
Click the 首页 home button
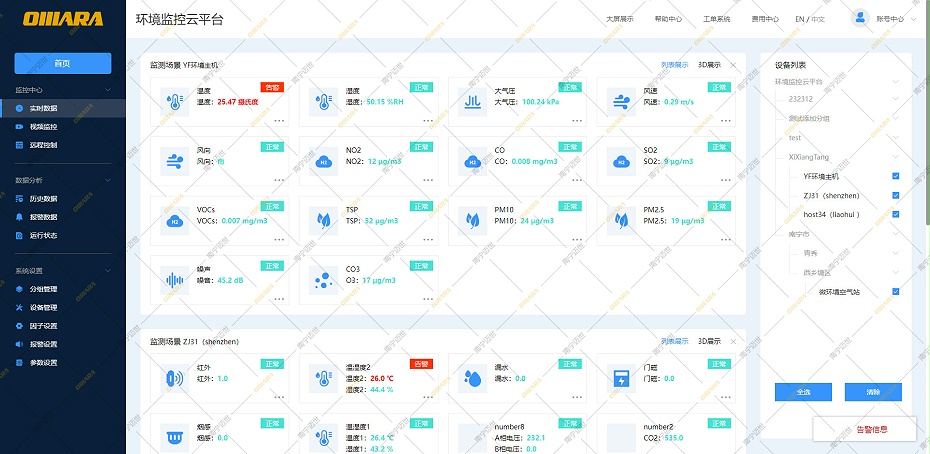pyautogui.click(x=62, y=63)
